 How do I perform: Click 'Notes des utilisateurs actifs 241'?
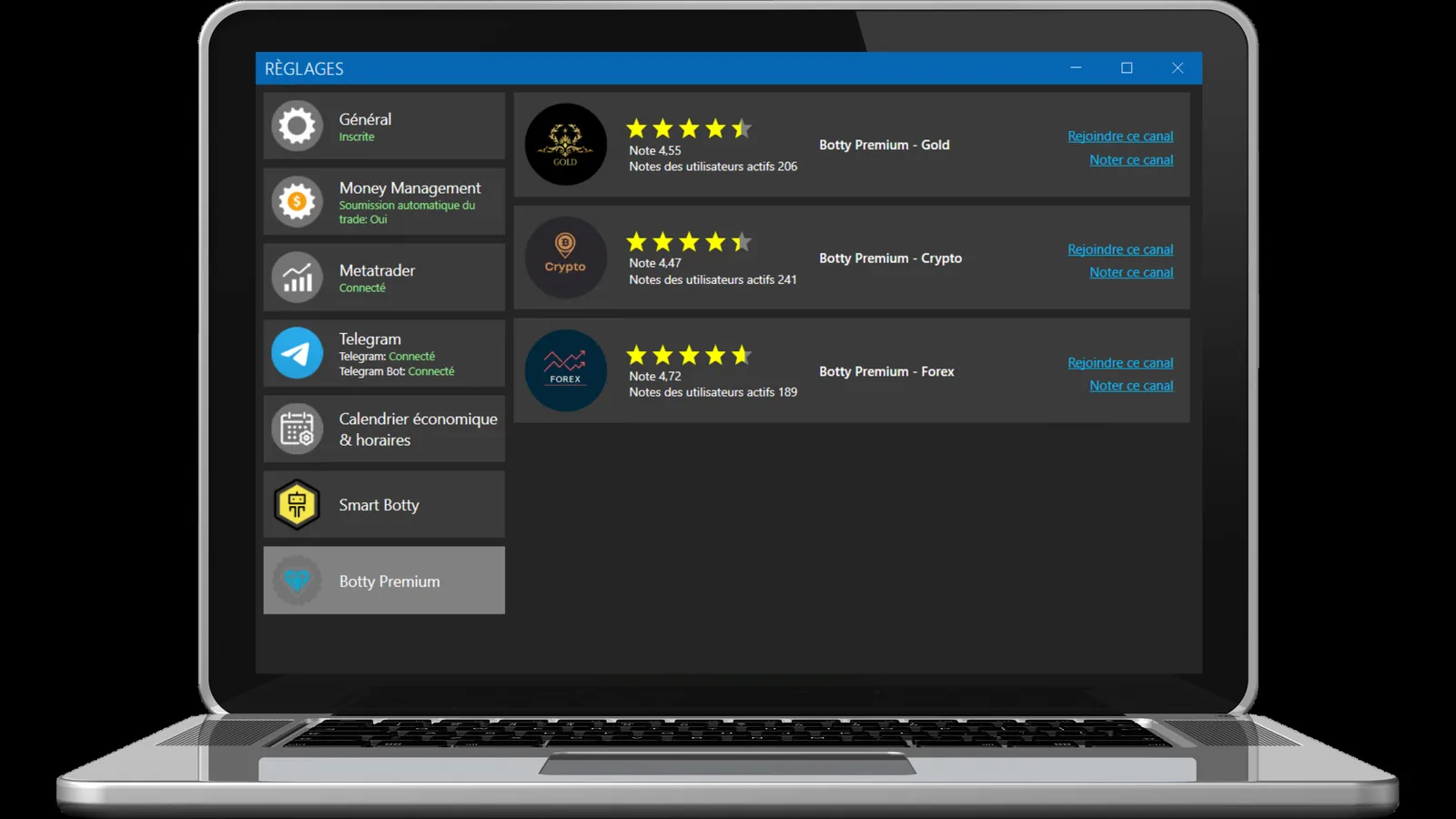click(713, 279)
